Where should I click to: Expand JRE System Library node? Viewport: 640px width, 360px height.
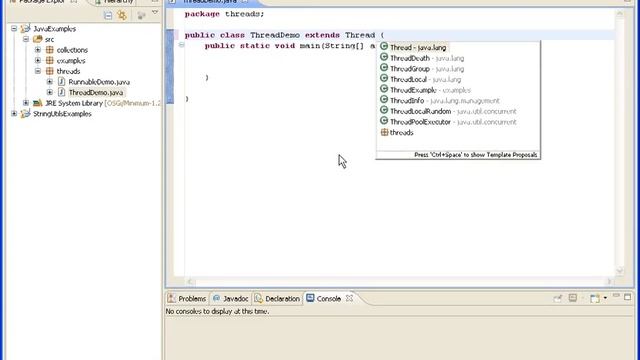coord(26,103)
